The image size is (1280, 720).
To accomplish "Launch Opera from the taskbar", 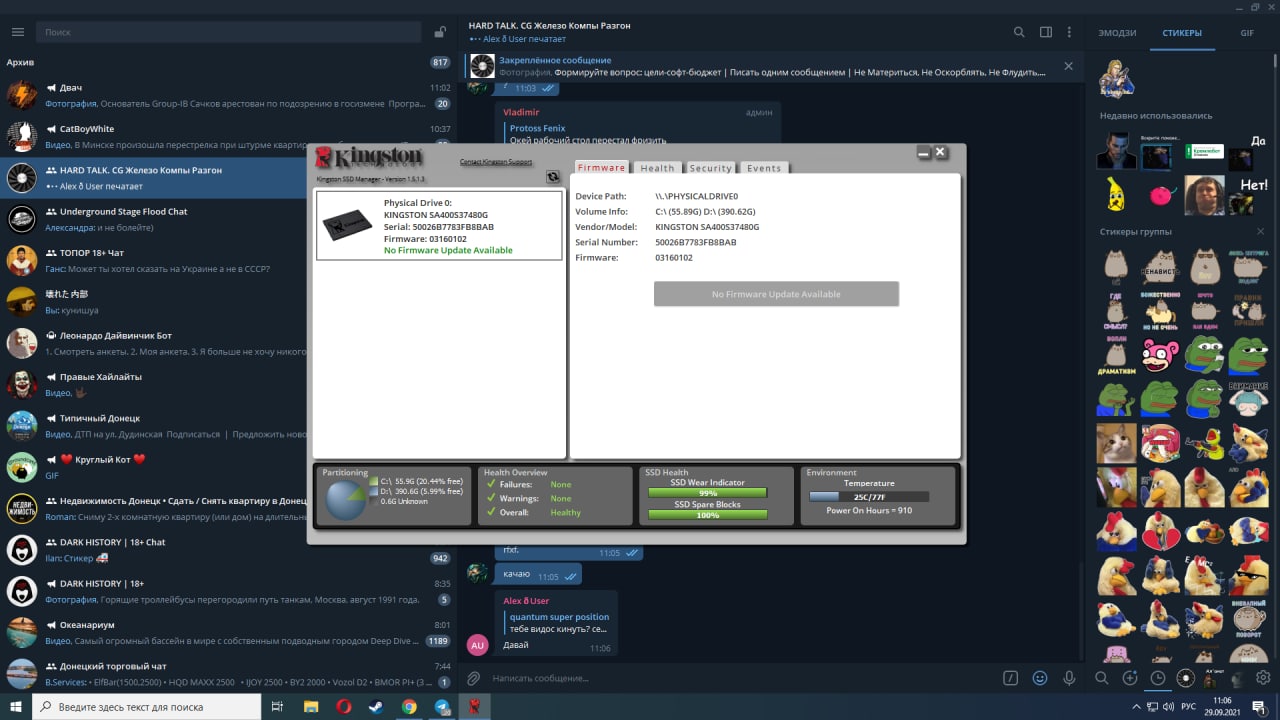I will click(344, 706).
